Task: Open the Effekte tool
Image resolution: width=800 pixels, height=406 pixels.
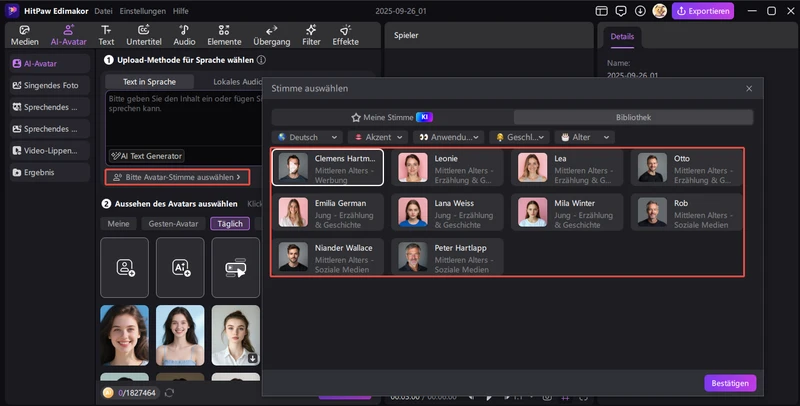Action: (x=345, y=35)
